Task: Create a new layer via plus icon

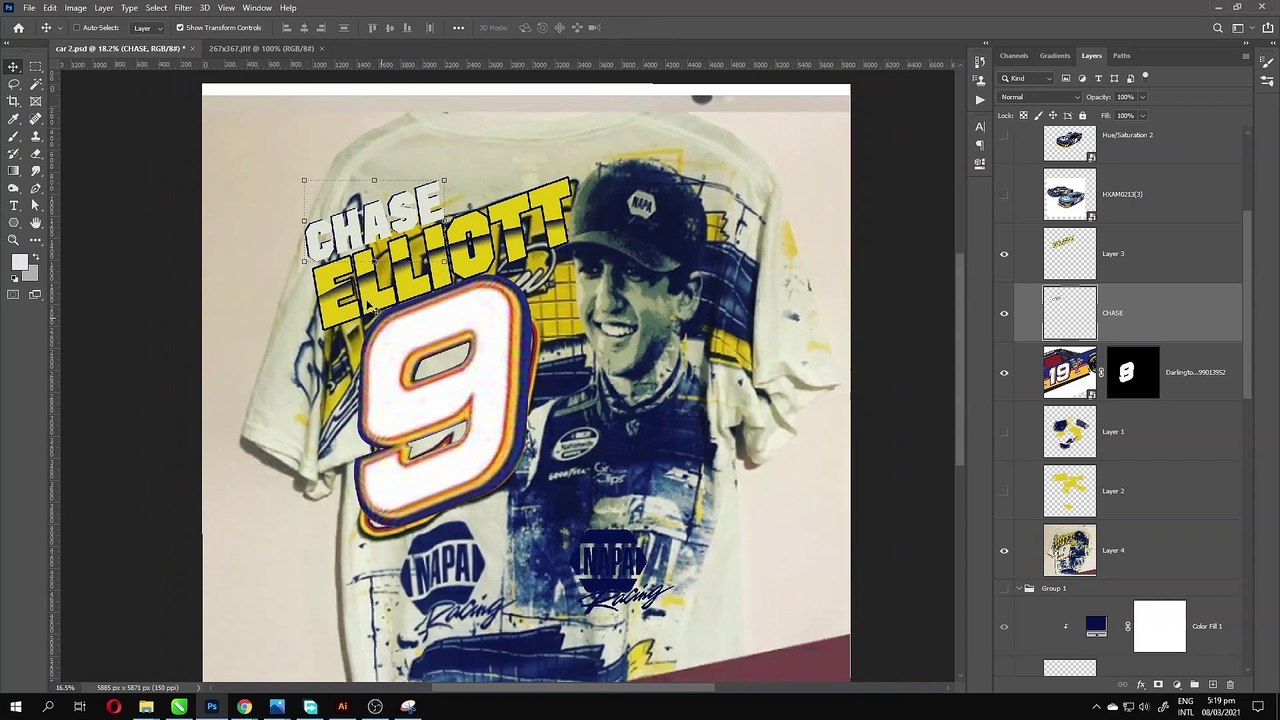Action: [1212, 685]
